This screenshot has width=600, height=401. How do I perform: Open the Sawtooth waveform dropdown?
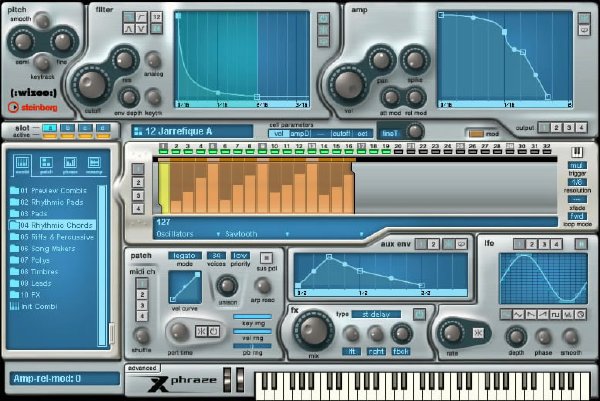257,234
